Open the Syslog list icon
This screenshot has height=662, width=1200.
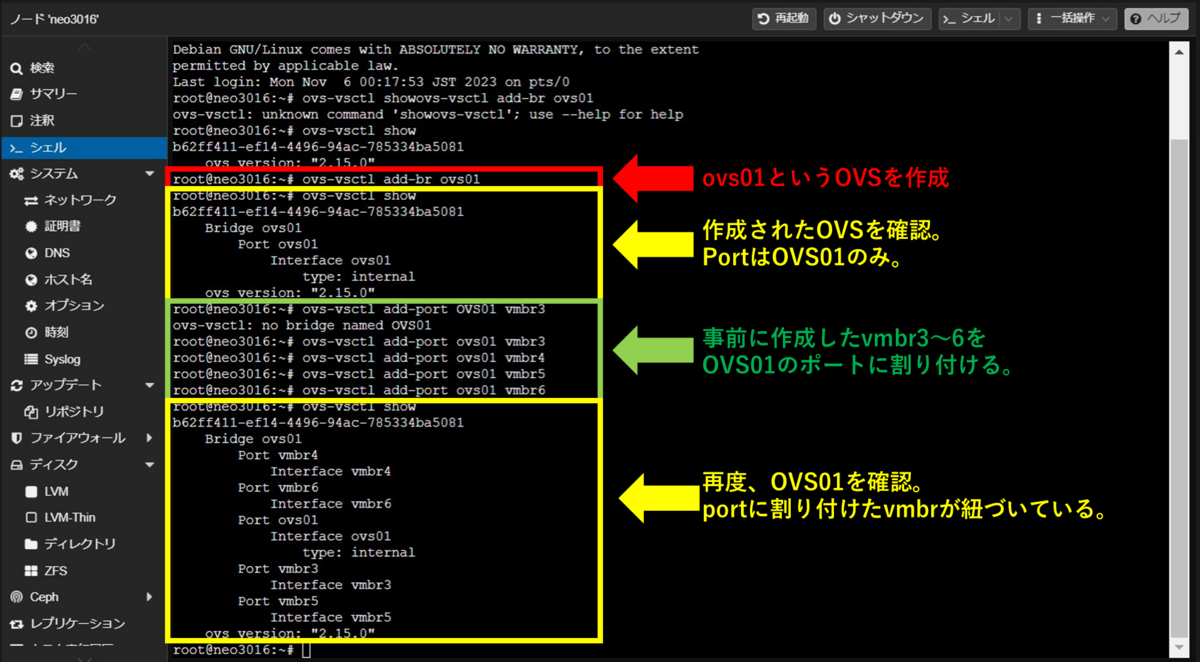pos(31,359)
